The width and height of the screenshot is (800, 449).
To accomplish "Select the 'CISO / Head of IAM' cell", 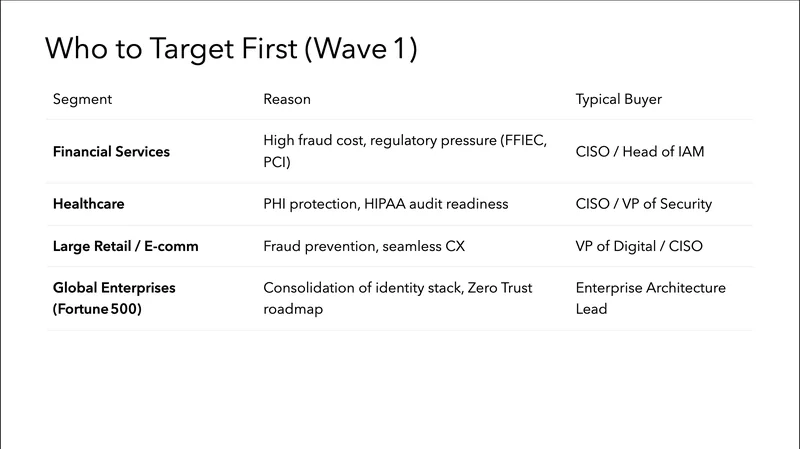I will tap(637, 152).
